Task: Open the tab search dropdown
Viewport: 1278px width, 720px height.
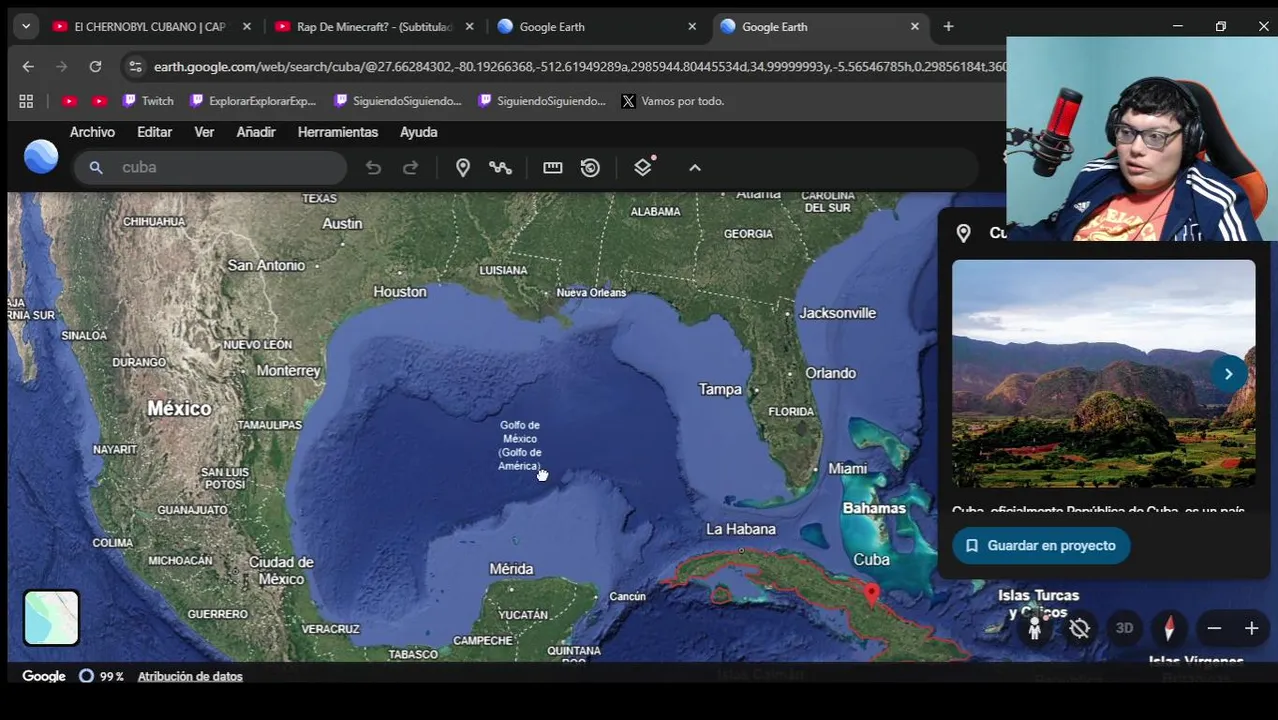Action: coord(26,27)
